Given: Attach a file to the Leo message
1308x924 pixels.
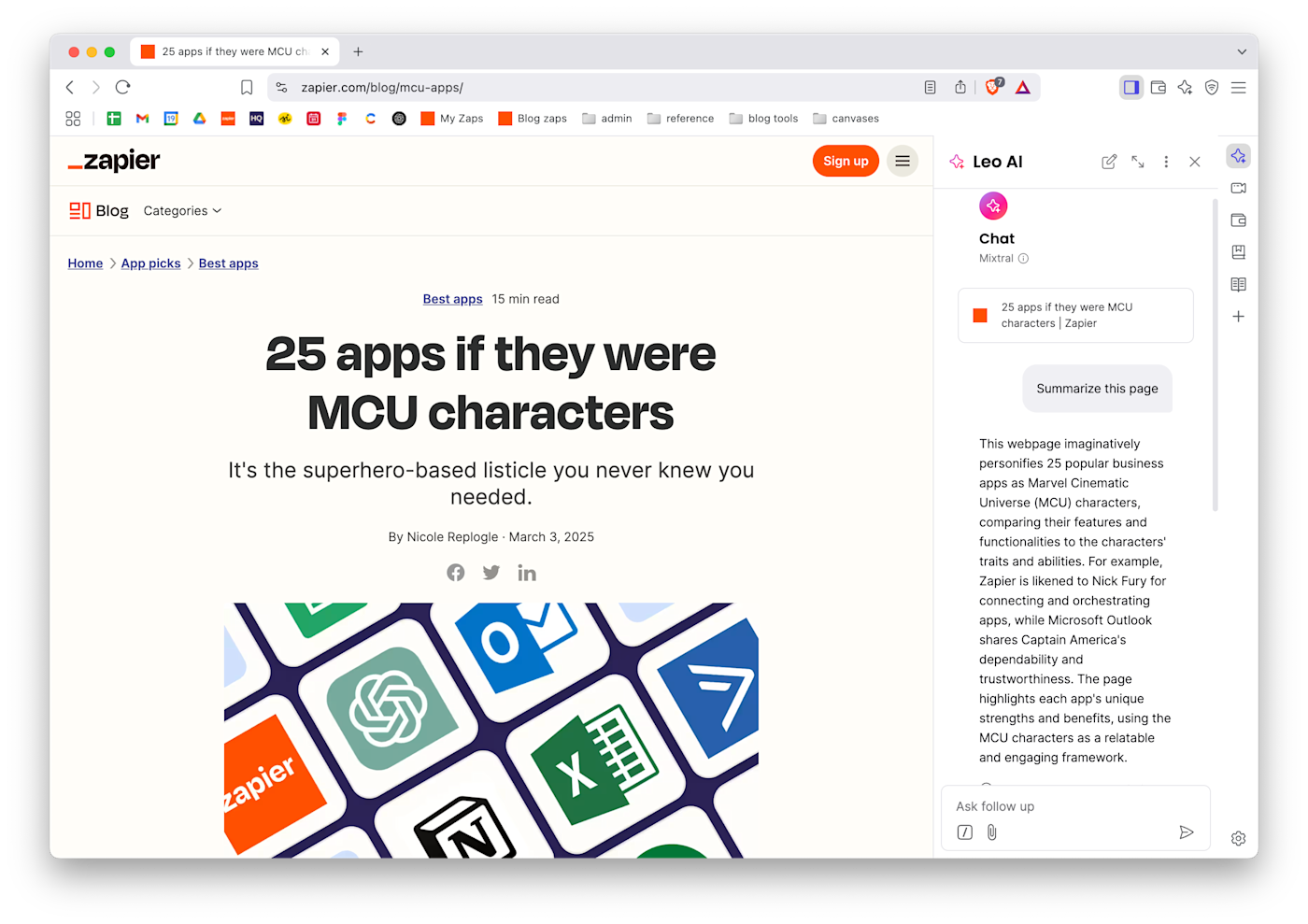Looking at the screenshot, I should point(992,832).
